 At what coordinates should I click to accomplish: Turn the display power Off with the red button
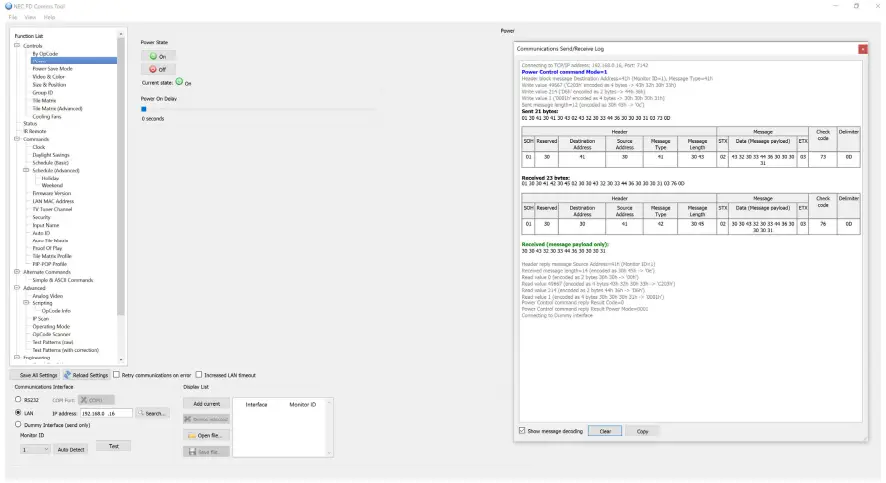[x=158, y=69]
